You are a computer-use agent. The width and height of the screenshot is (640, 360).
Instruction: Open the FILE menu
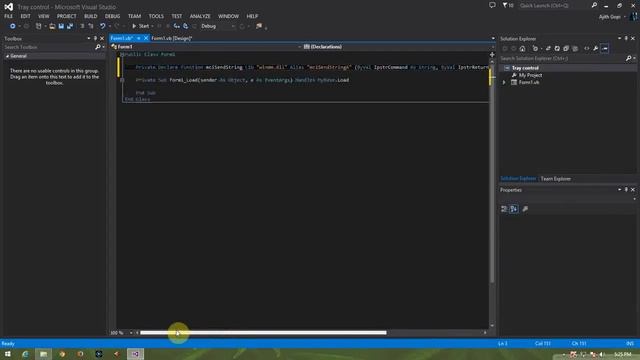coord(8,16)
